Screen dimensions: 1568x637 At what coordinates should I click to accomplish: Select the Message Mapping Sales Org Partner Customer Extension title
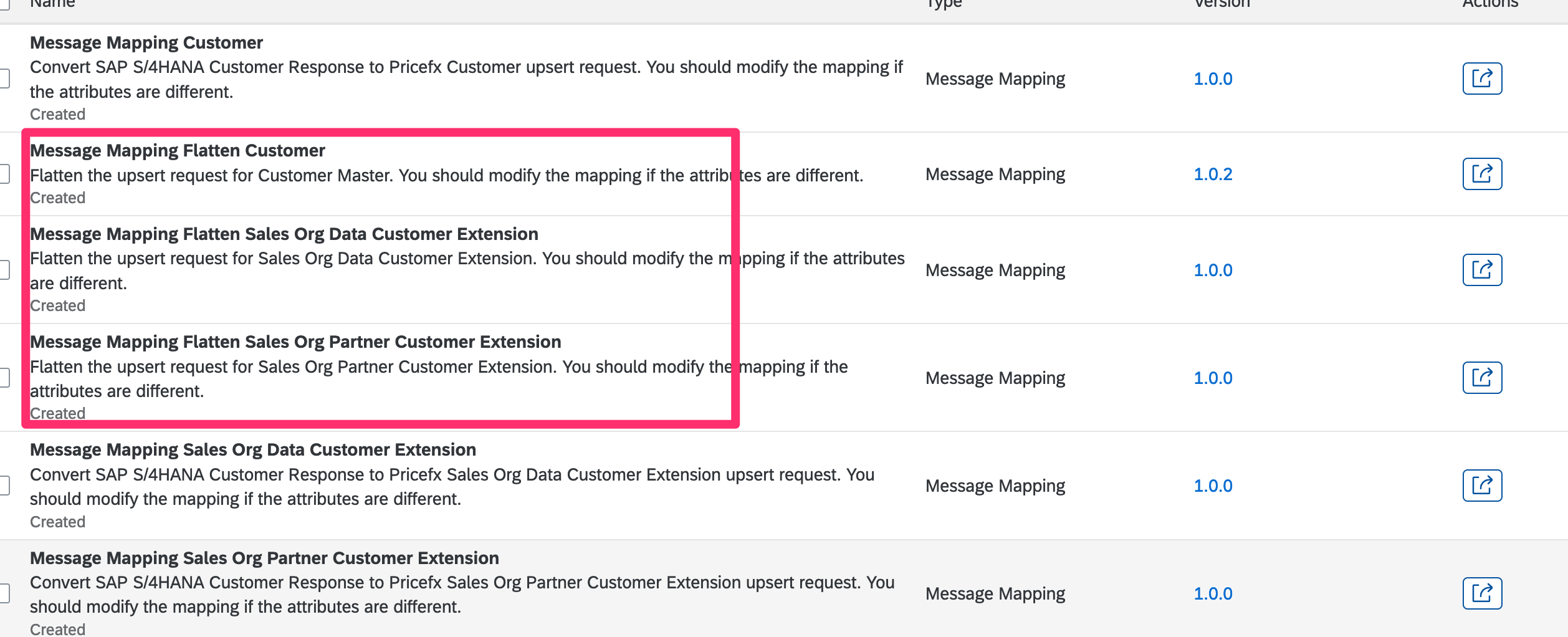point(264,558)
